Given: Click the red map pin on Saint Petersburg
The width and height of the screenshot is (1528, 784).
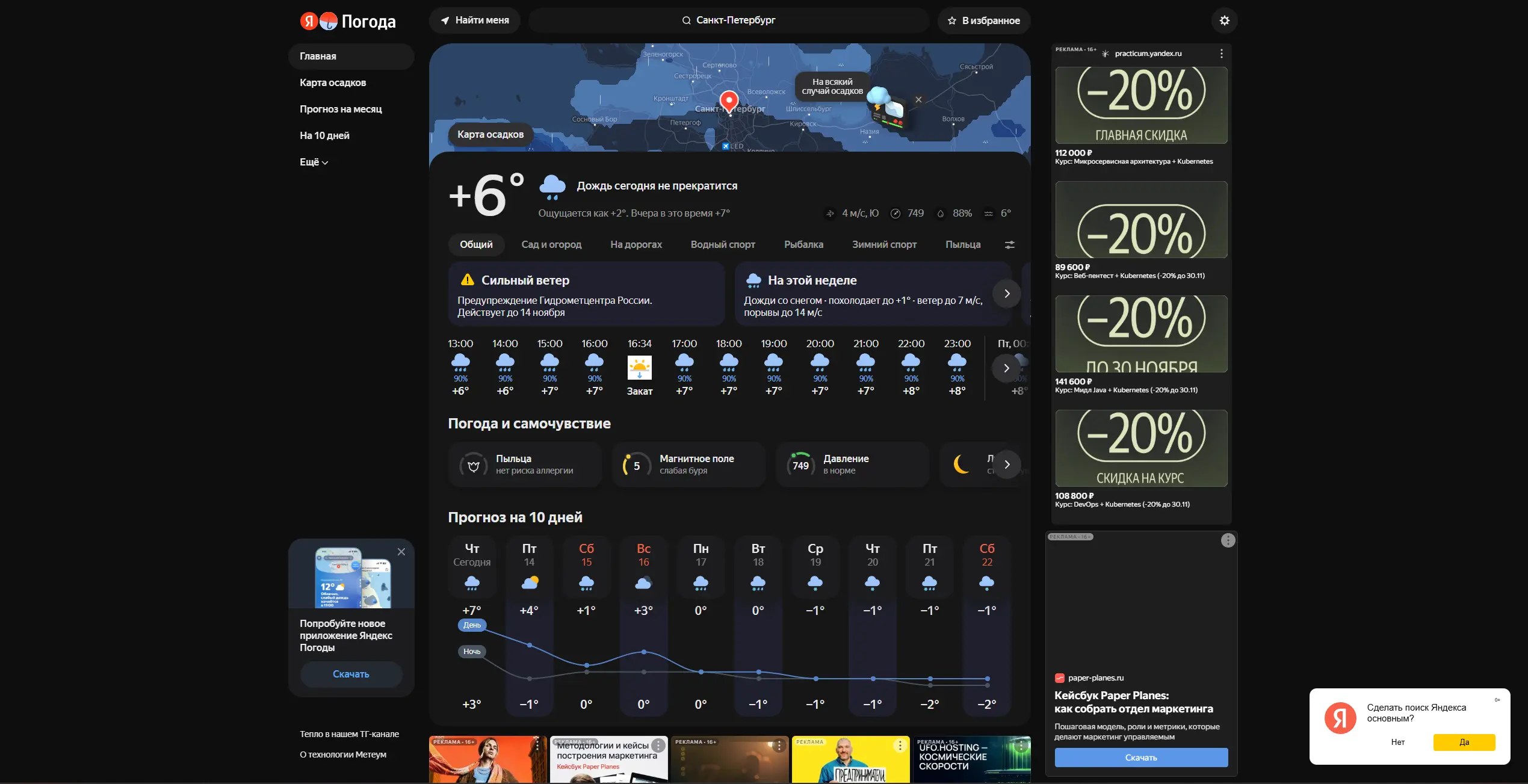Looking at the screenshot, I should (x=729, y=101).
